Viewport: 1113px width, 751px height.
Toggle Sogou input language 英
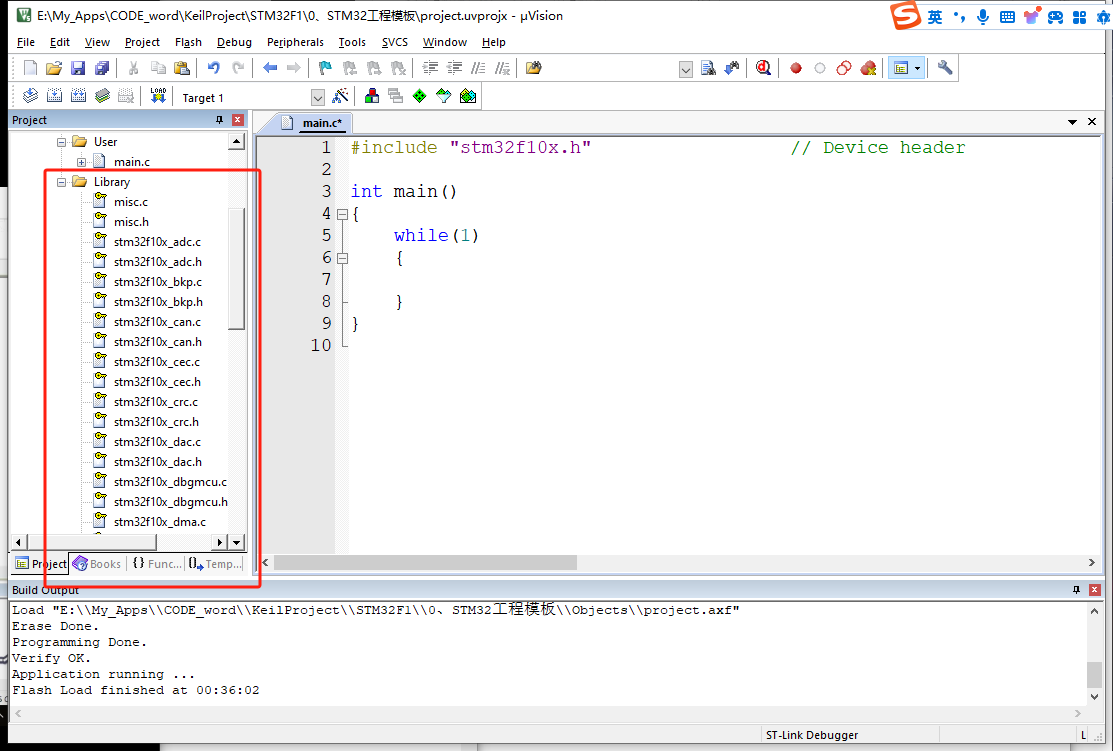(935, 17)
